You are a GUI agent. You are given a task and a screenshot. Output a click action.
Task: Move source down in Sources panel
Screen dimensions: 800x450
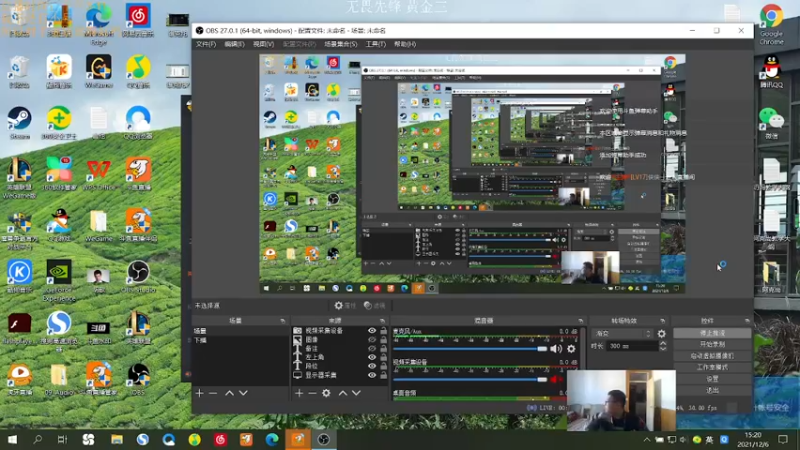[x=356, y=393]
